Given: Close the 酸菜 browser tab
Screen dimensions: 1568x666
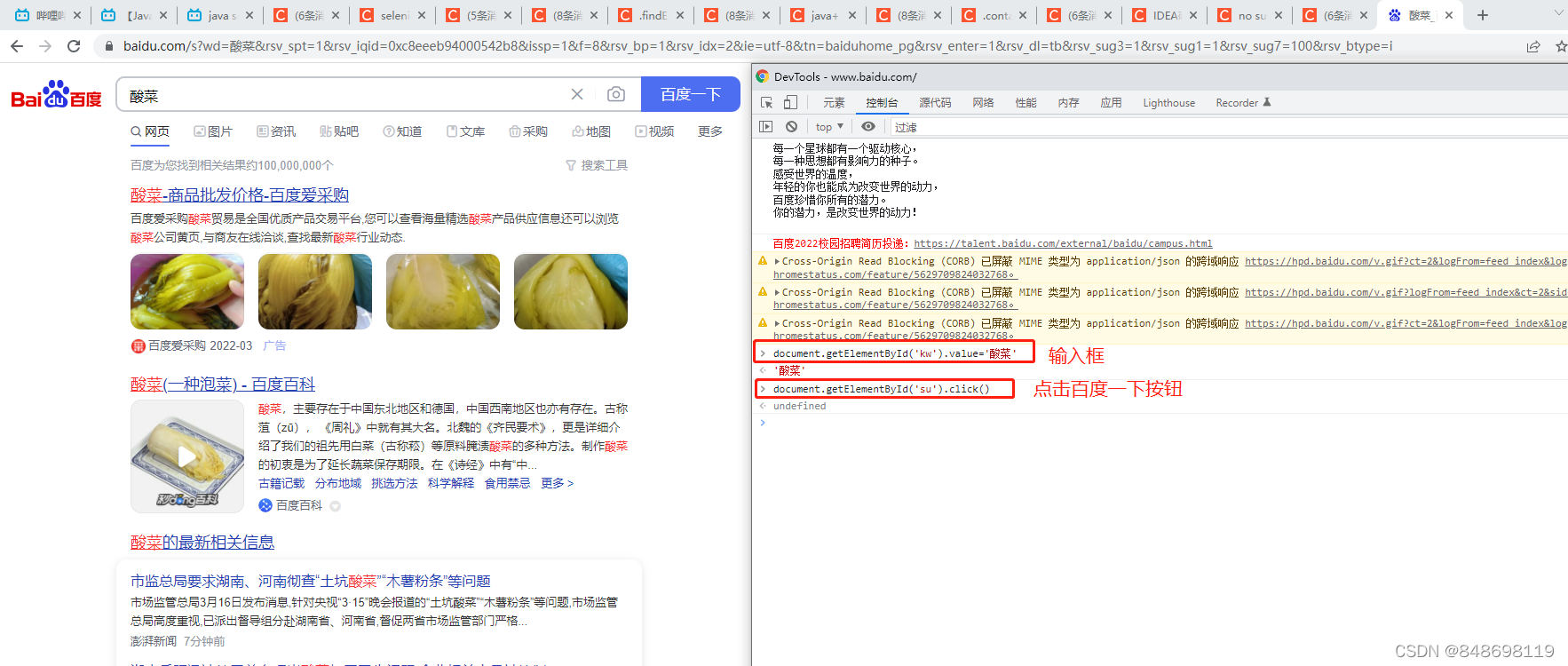Looking at the screenshot, I should coord(1449,15).
